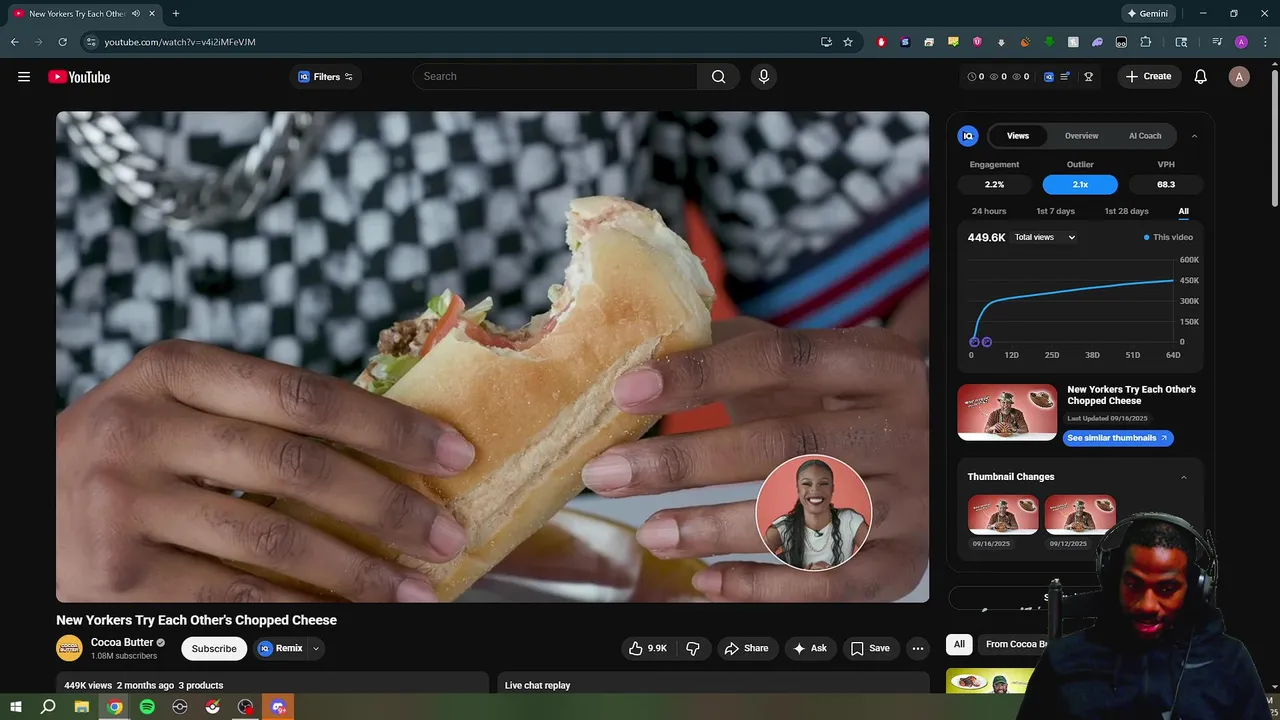Select the VPH 68.3 metric pill

point(1166,185)
